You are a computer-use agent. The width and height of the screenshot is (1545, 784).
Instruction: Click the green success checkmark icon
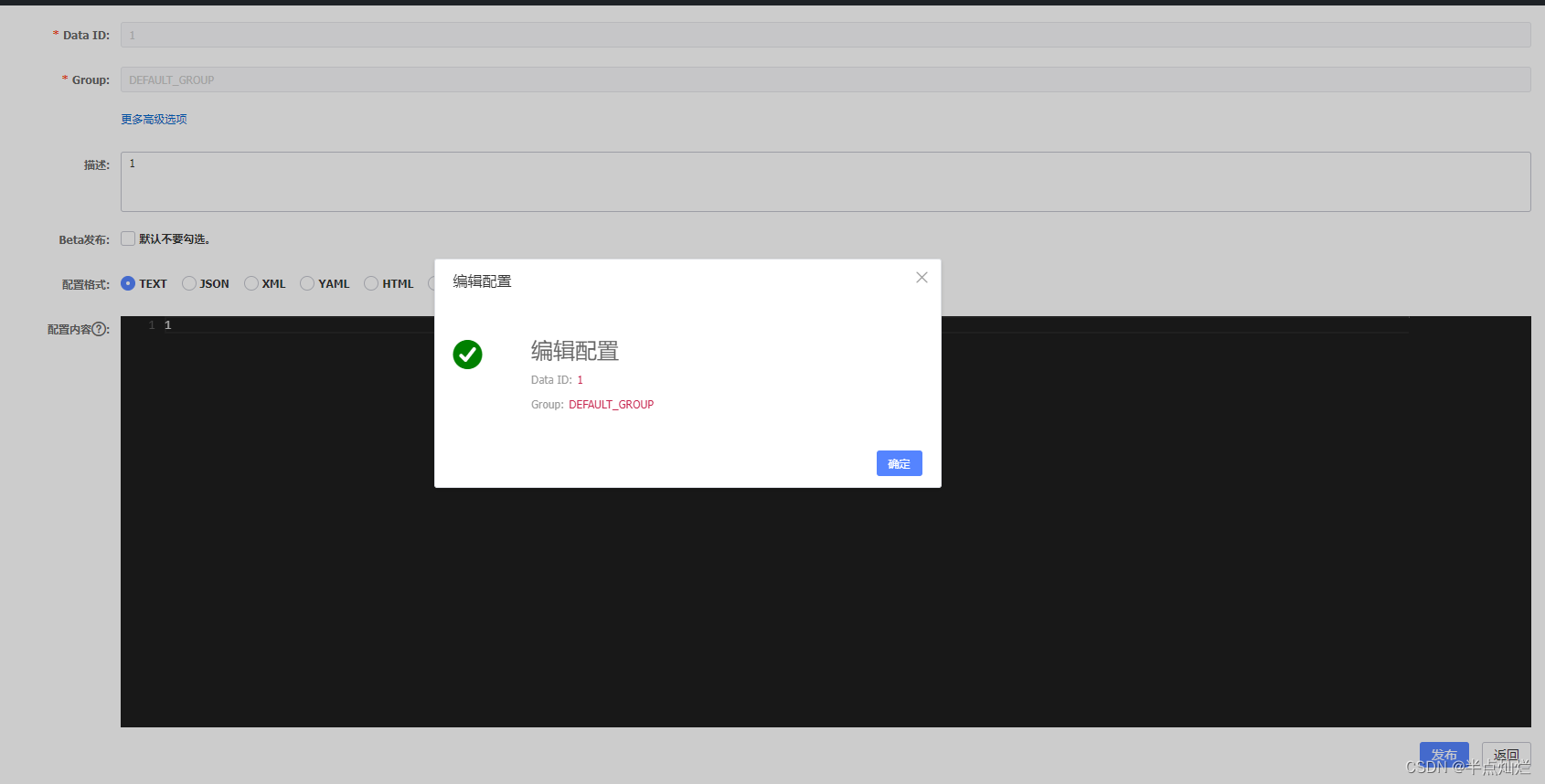click(467, 355)
